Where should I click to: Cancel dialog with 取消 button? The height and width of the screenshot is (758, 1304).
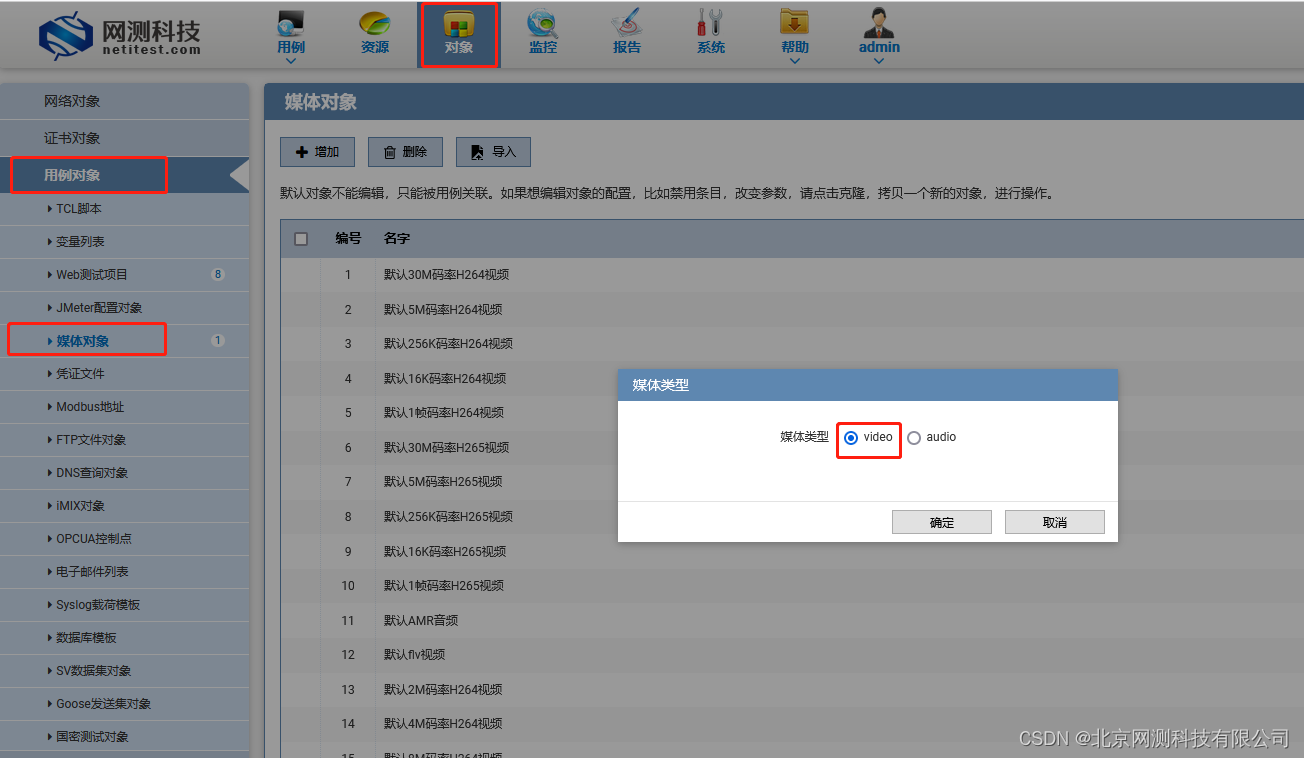[x=1055, y=522]
